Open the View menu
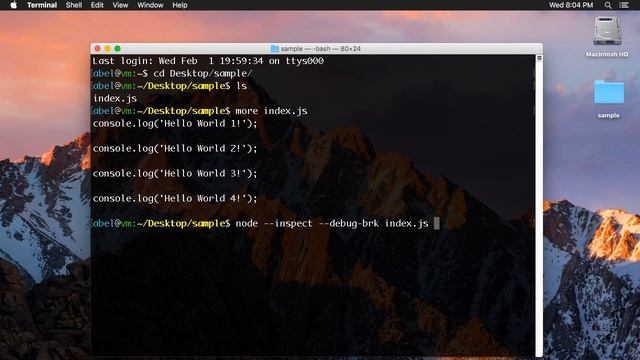 click(x=120, y=5)
